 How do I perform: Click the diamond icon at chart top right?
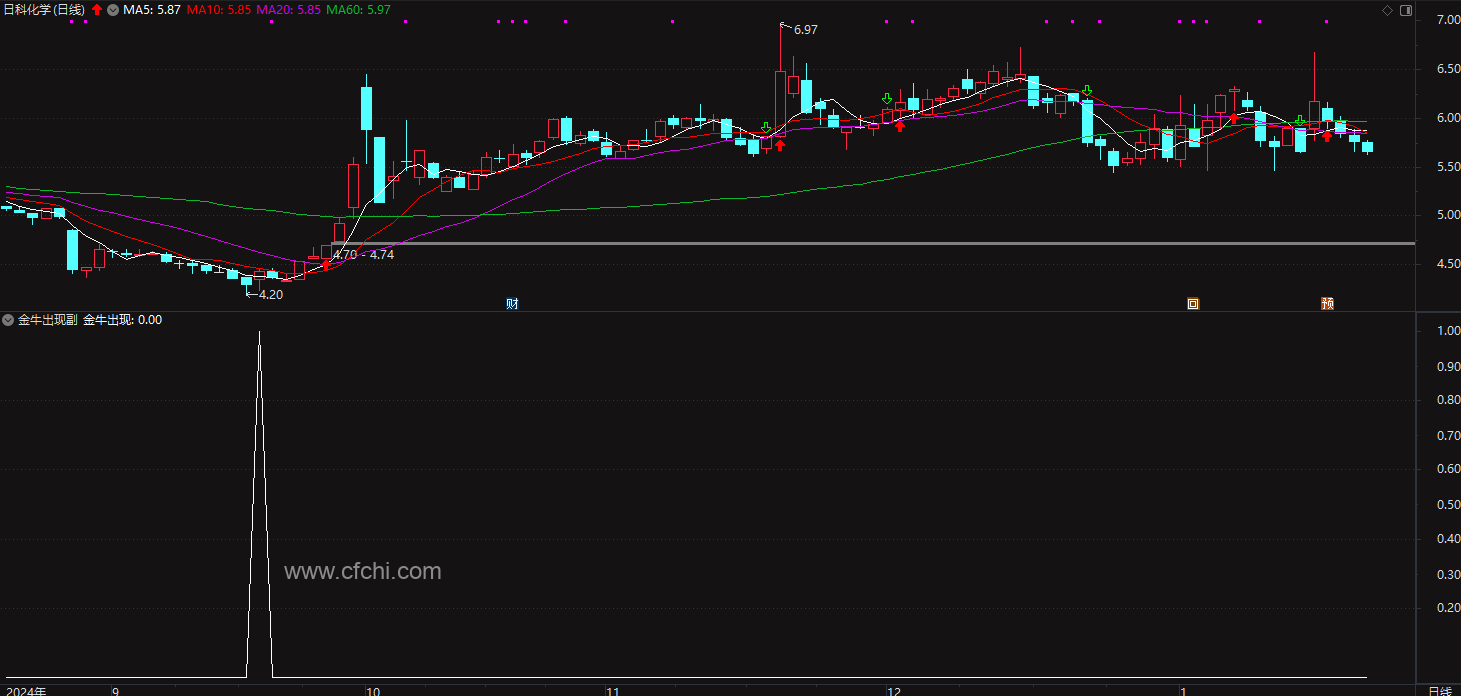click(x=1387, y=10)
